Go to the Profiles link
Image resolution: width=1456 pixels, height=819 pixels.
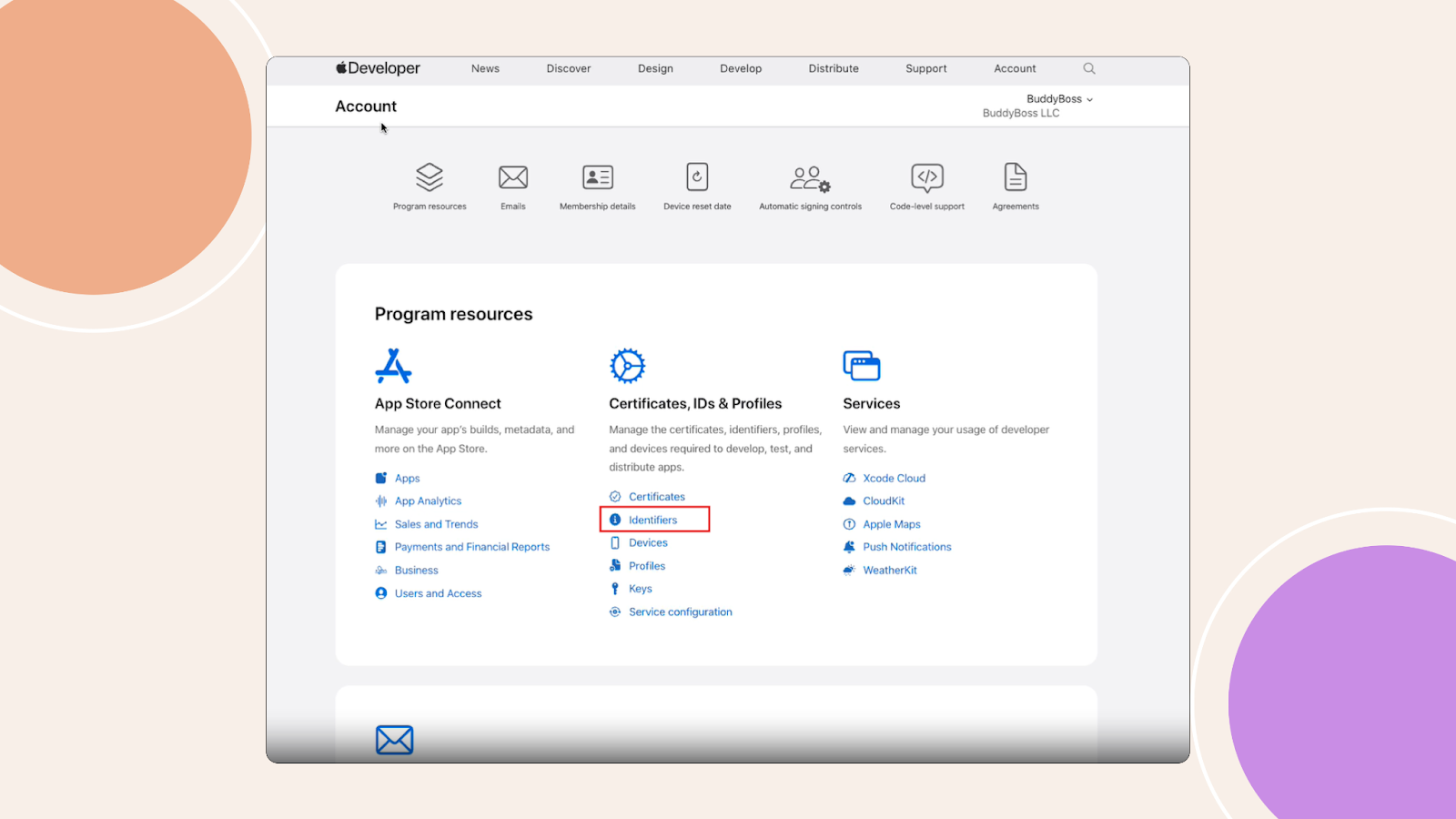(x=647, y=566)
